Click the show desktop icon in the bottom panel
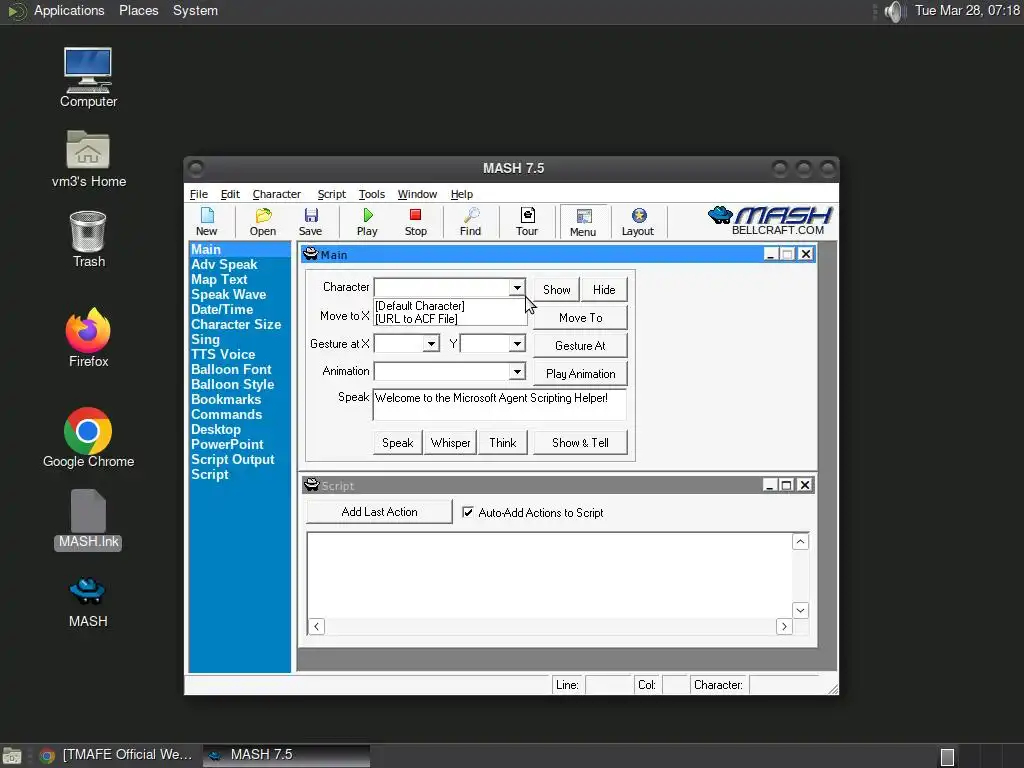Screen dimensions: 1024x768 click(12, 756)
